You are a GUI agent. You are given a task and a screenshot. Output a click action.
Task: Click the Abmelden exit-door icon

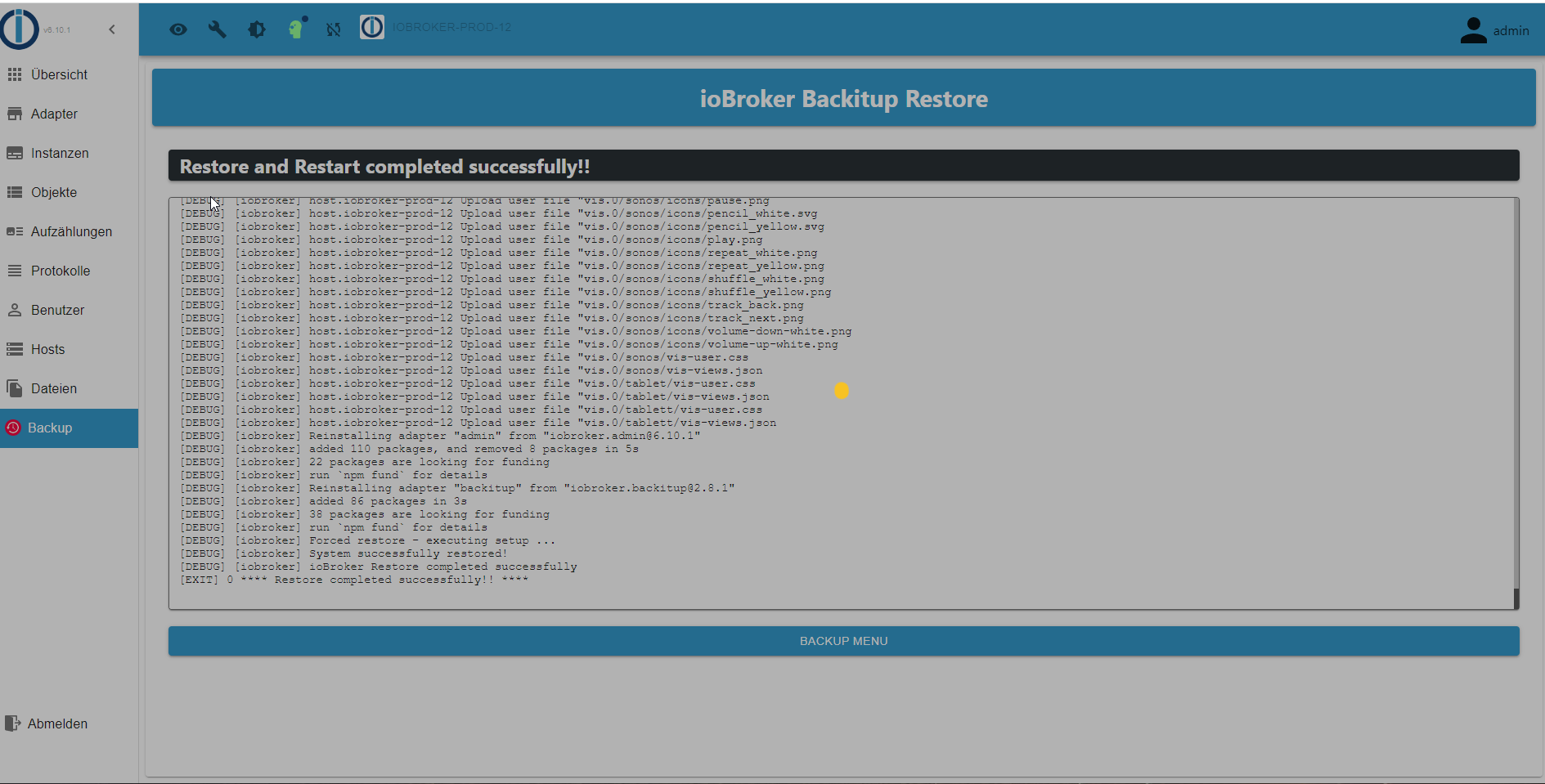(12, 724)
